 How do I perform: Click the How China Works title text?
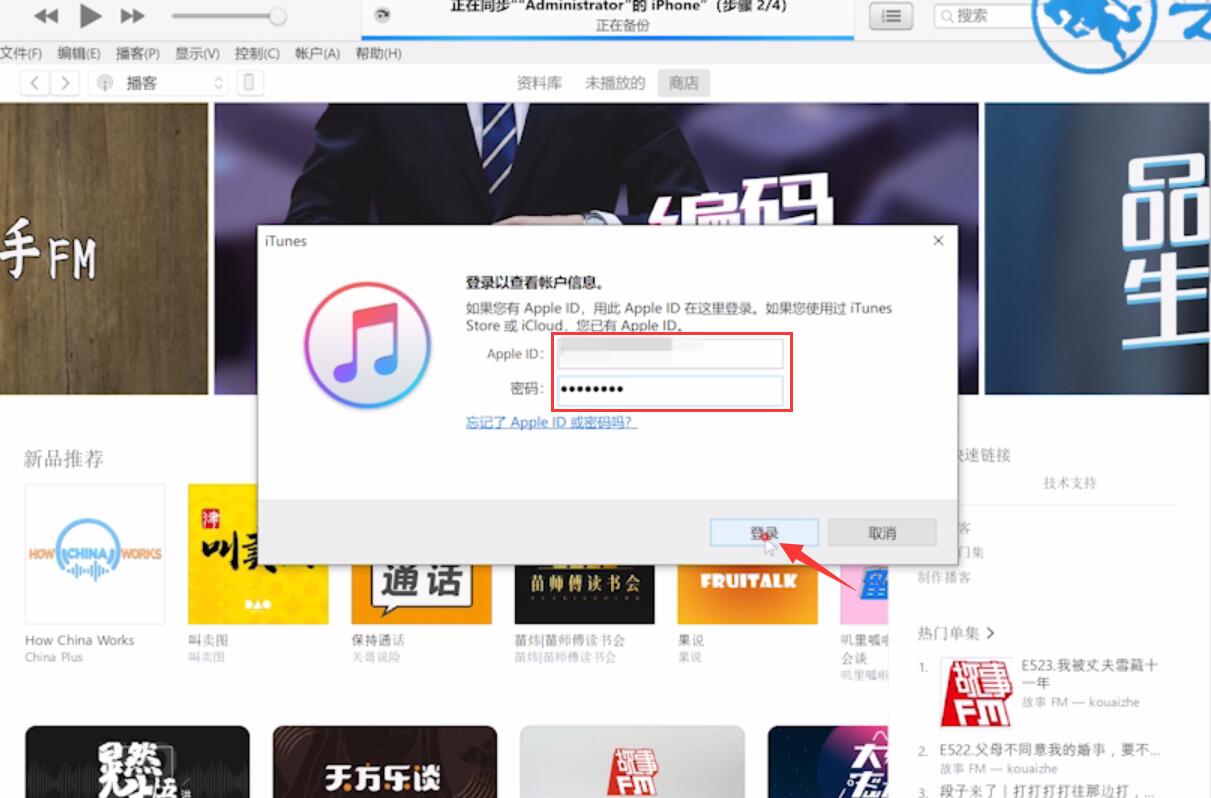pyautogui.click(x=80, y=640)
